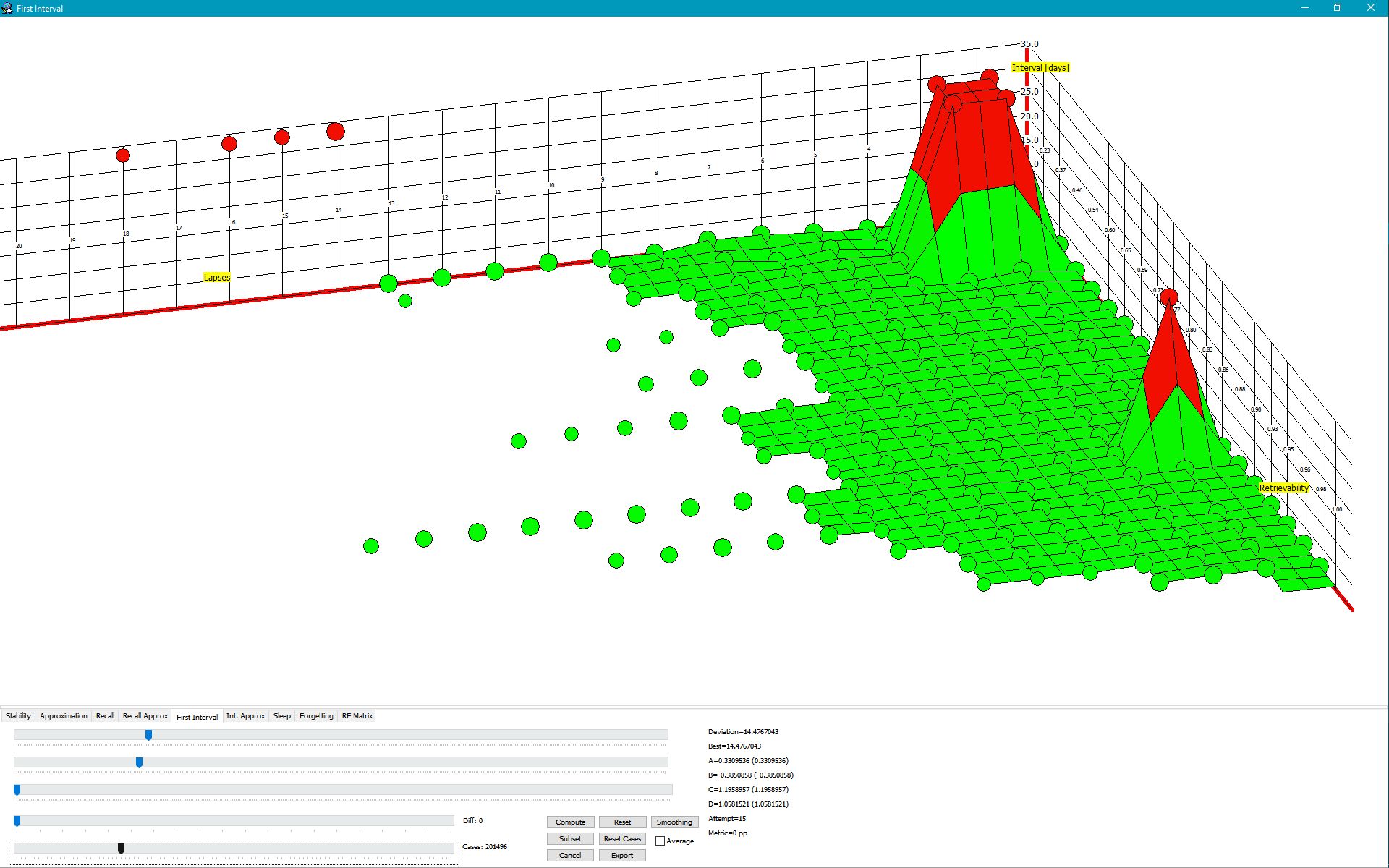Click the yellow Retrievability axis label
This screenshot has width=1389, height=868.
(x=1283, y=488)
